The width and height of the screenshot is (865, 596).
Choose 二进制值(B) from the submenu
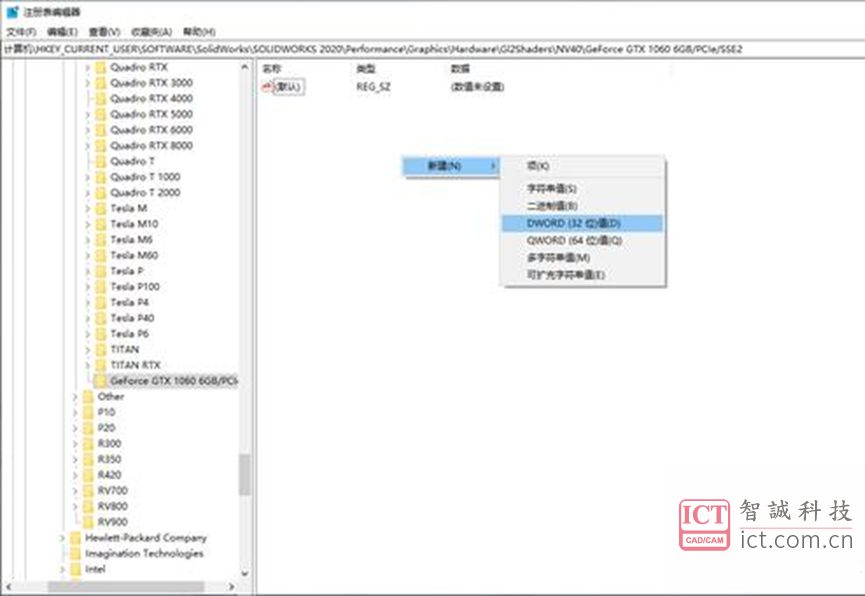(x=583, y=206)
